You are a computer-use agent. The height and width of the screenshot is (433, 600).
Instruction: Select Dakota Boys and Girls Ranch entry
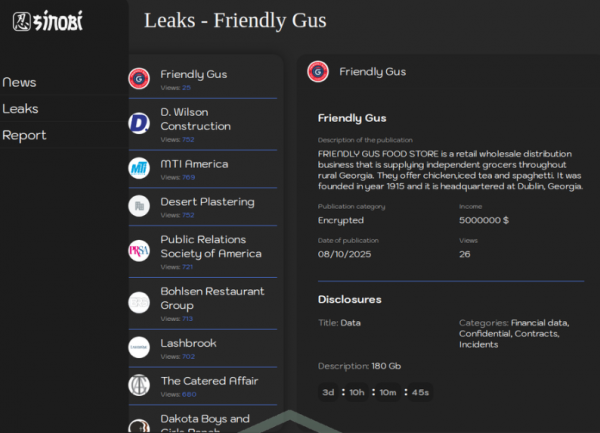click(x=205, y=420)
